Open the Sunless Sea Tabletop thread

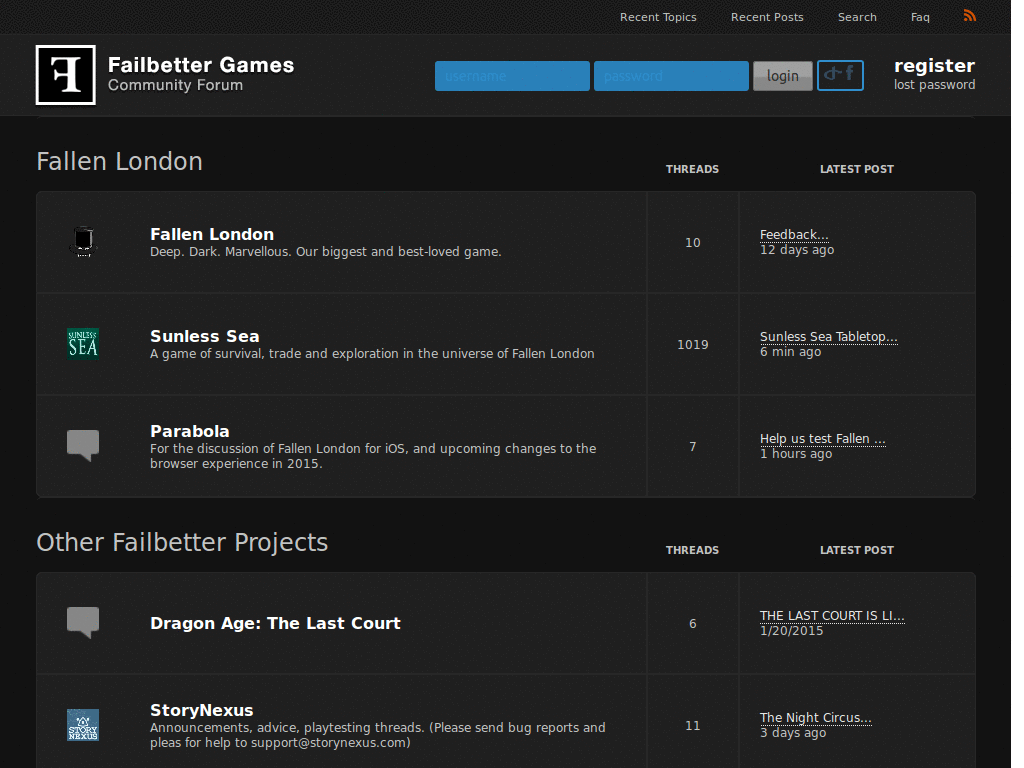(828, 337)
